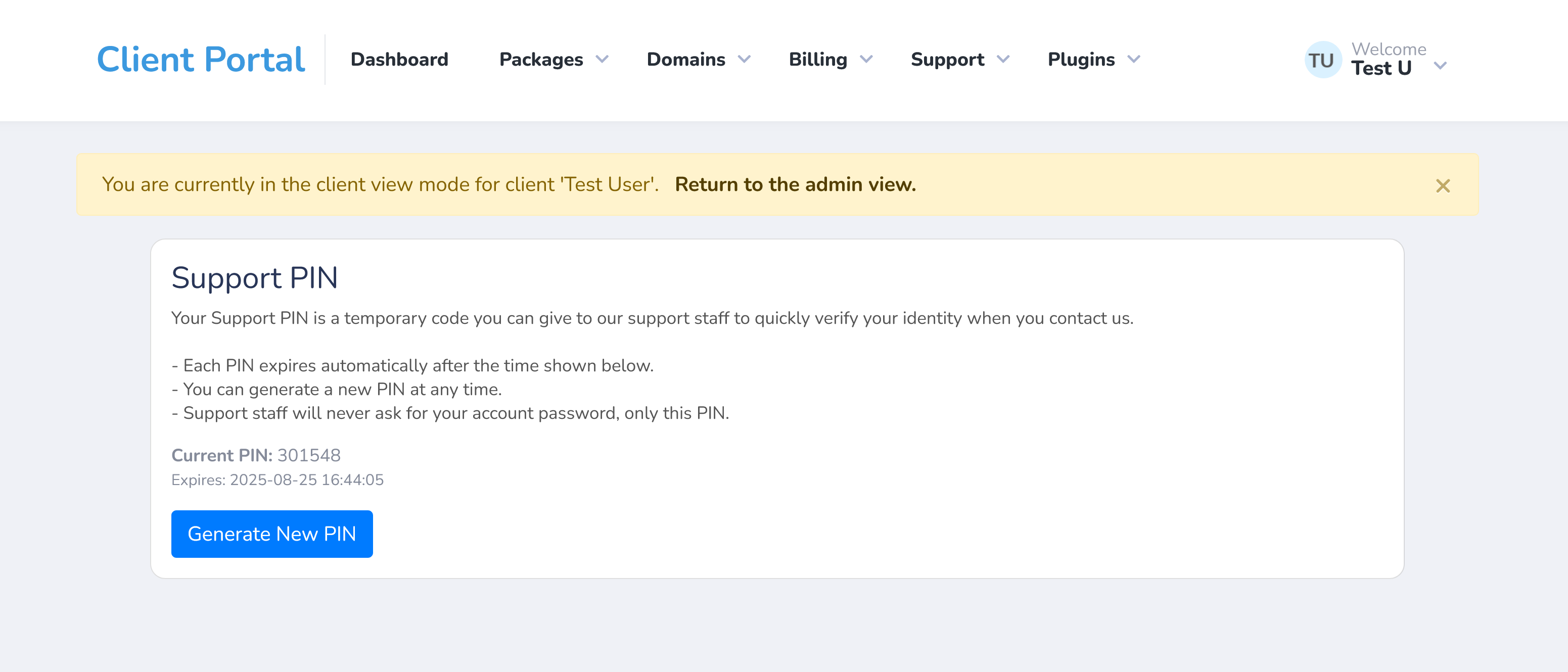Image resolution: width=1568 pixels, height=672 pixels.
Task: Open the Domains menu
Action: (x=686, y=59)
